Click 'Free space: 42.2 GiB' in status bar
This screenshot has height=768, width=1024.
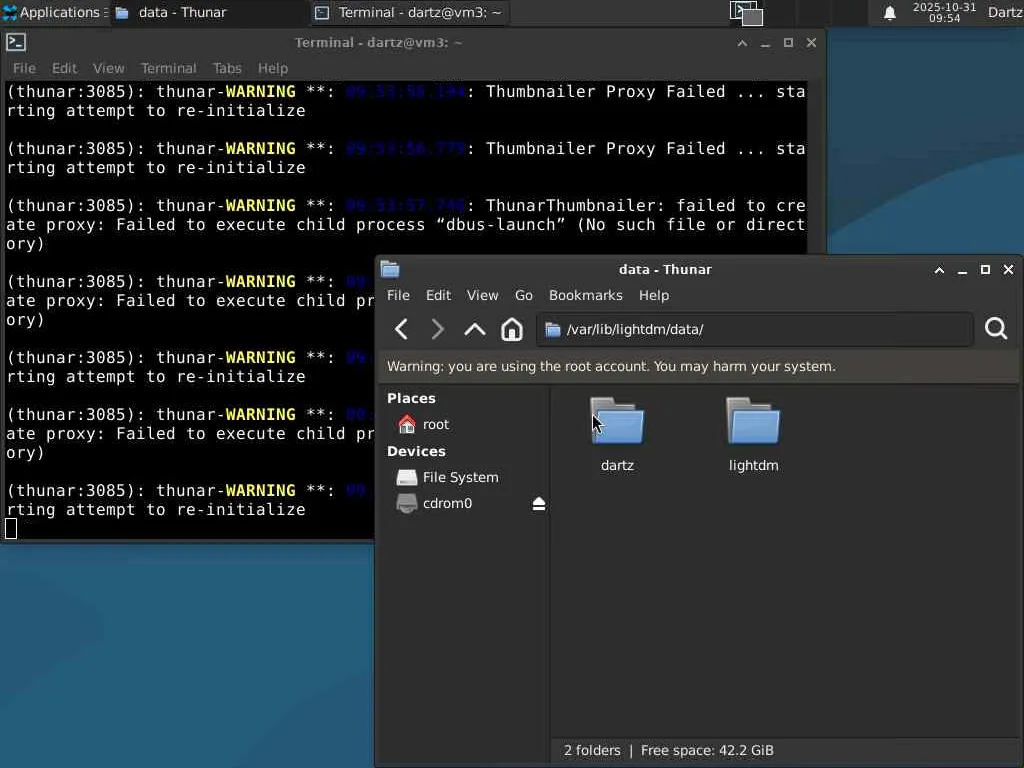(707, 750)
